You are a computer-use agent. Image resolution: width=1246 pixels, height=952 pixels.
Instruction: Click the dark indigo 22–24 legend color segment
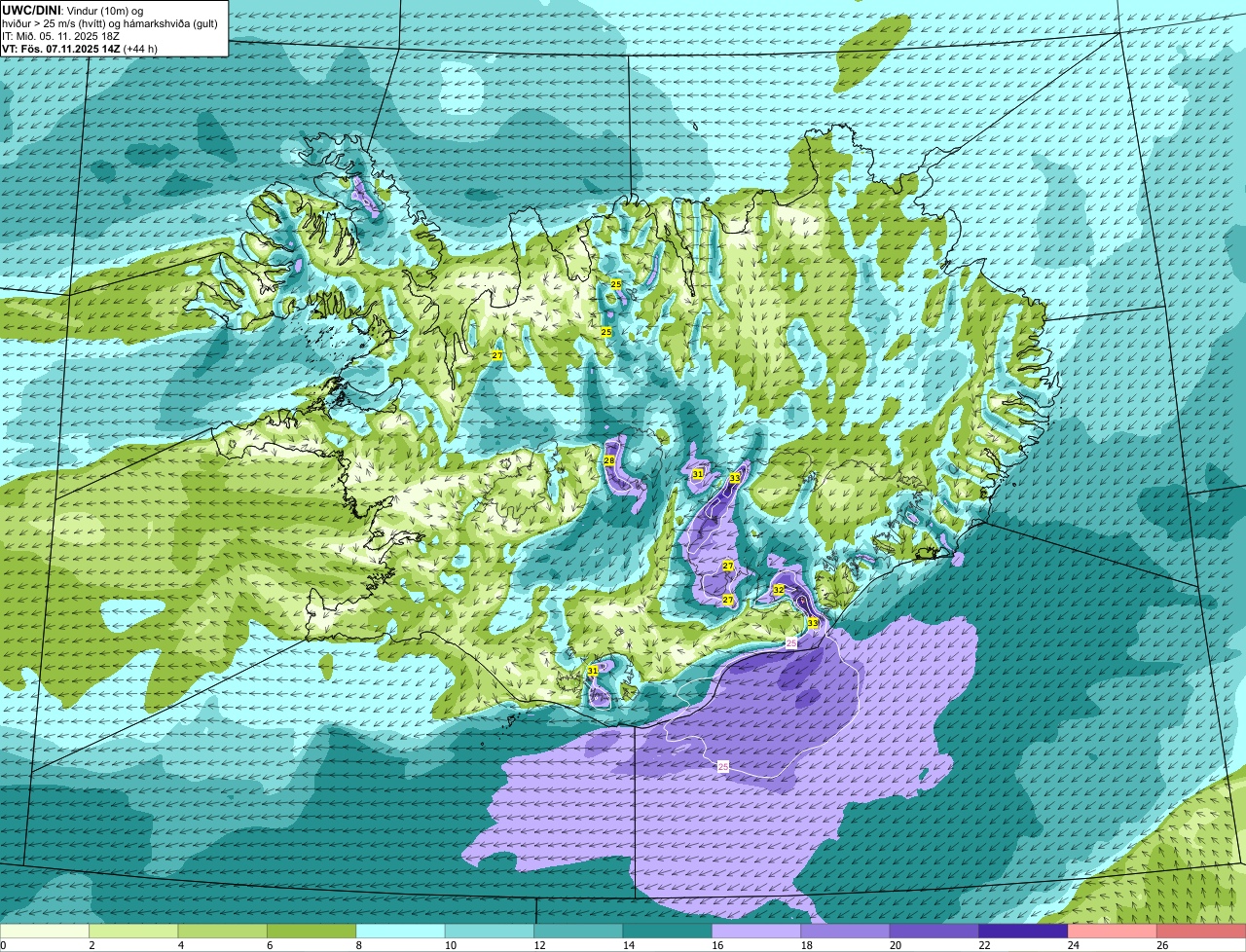point(1023,931)
